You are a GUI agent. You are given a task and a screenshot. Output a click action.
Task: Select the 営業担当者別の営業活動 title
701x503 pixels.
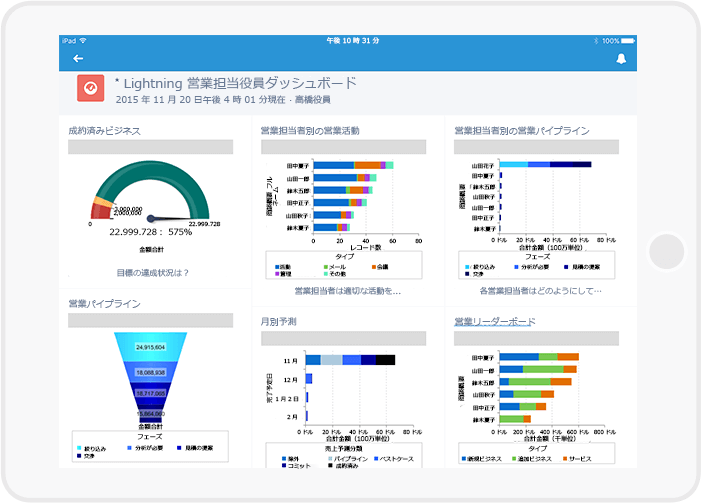point(310,131)
